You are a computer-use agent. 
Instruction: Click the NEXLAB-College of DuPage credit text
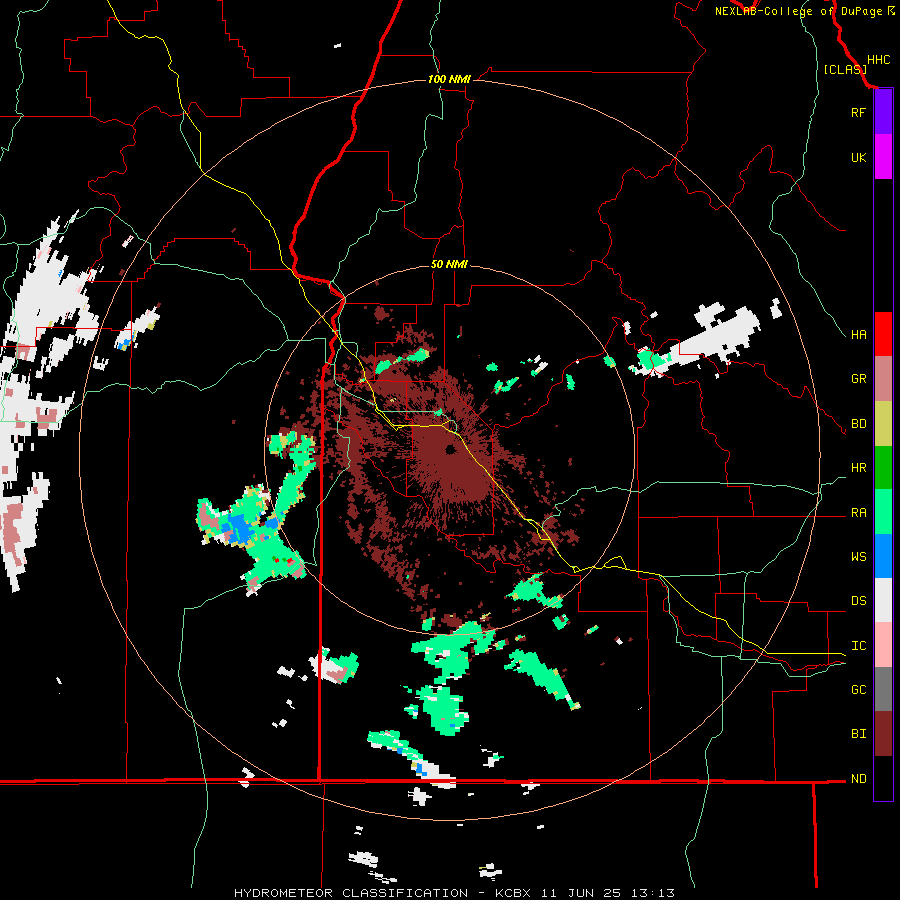pos(798,11)
